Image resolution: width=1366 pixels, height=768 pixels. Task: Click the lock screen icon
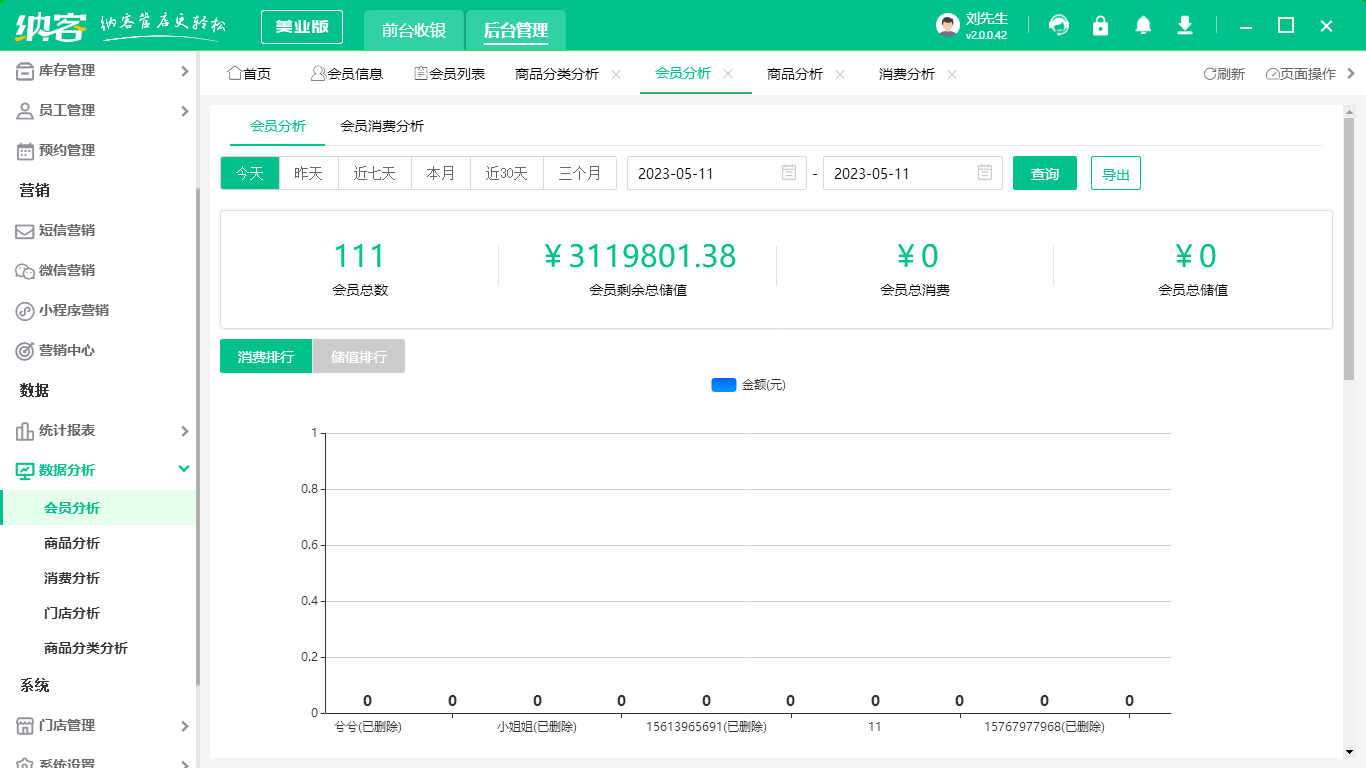1101,26
